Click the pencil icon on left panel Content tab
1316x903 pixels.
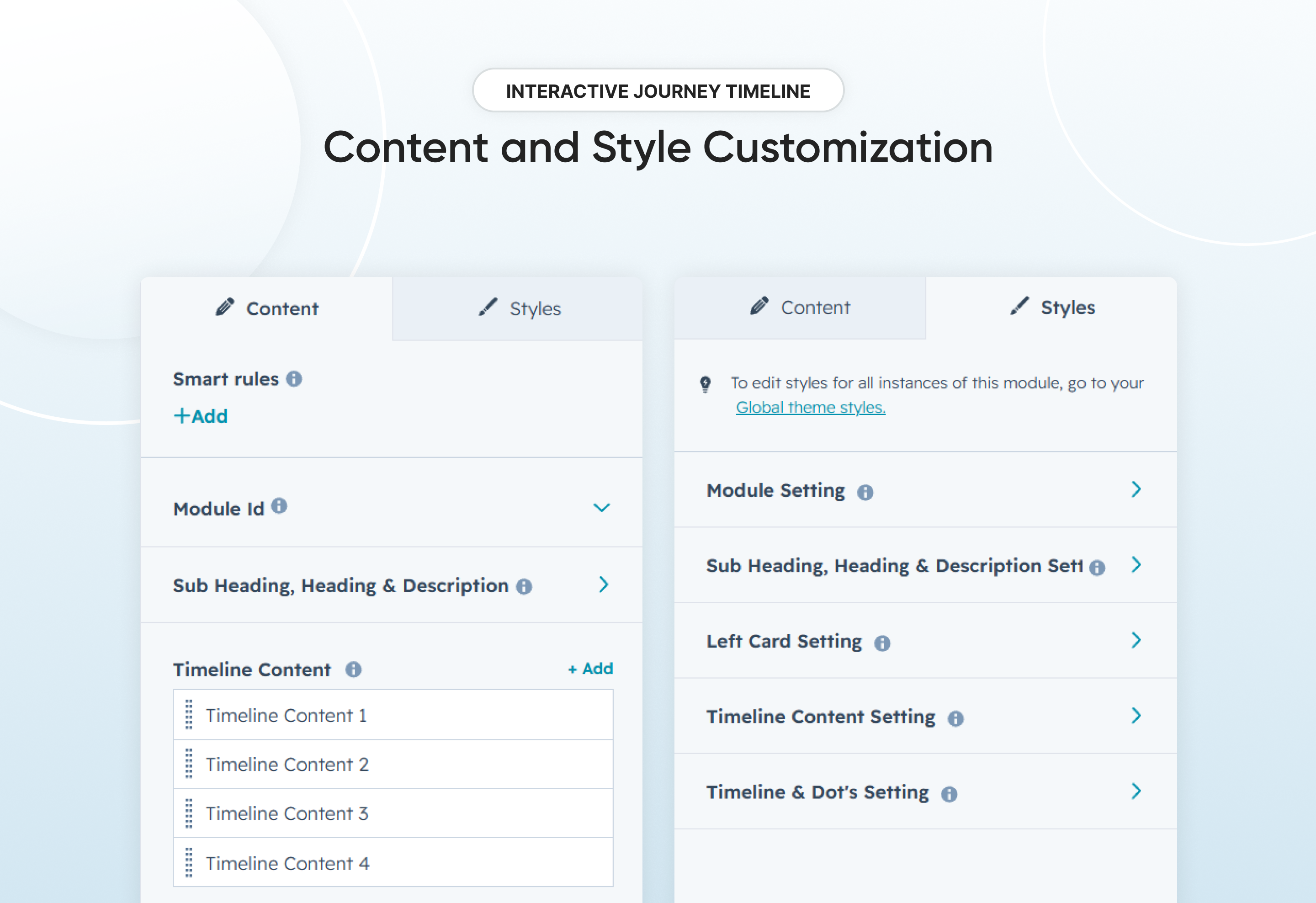click(225, 307)
